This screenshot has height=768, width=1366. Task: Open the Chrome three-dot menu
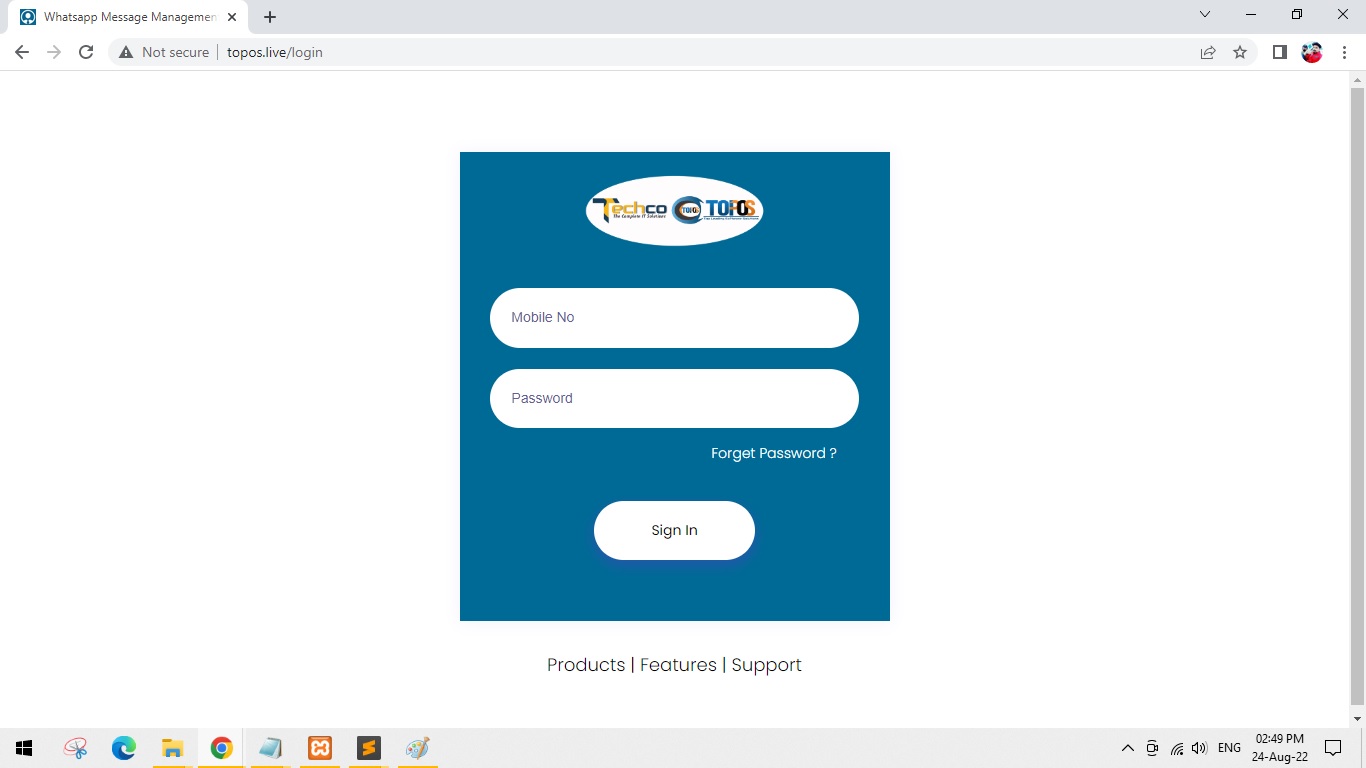1344,52
